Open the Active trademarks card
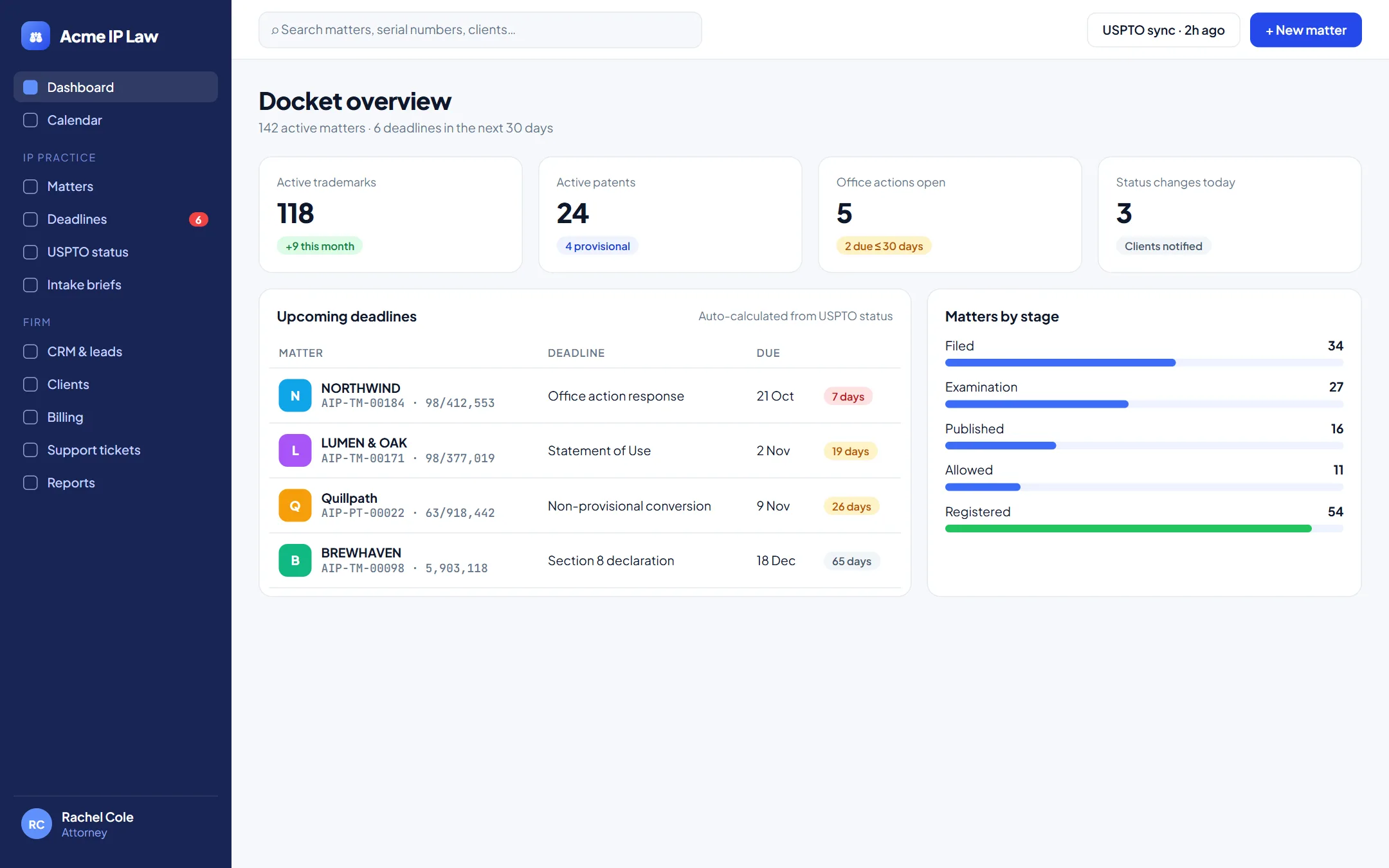Screen dimensions: 1389x868 point(390,215)
